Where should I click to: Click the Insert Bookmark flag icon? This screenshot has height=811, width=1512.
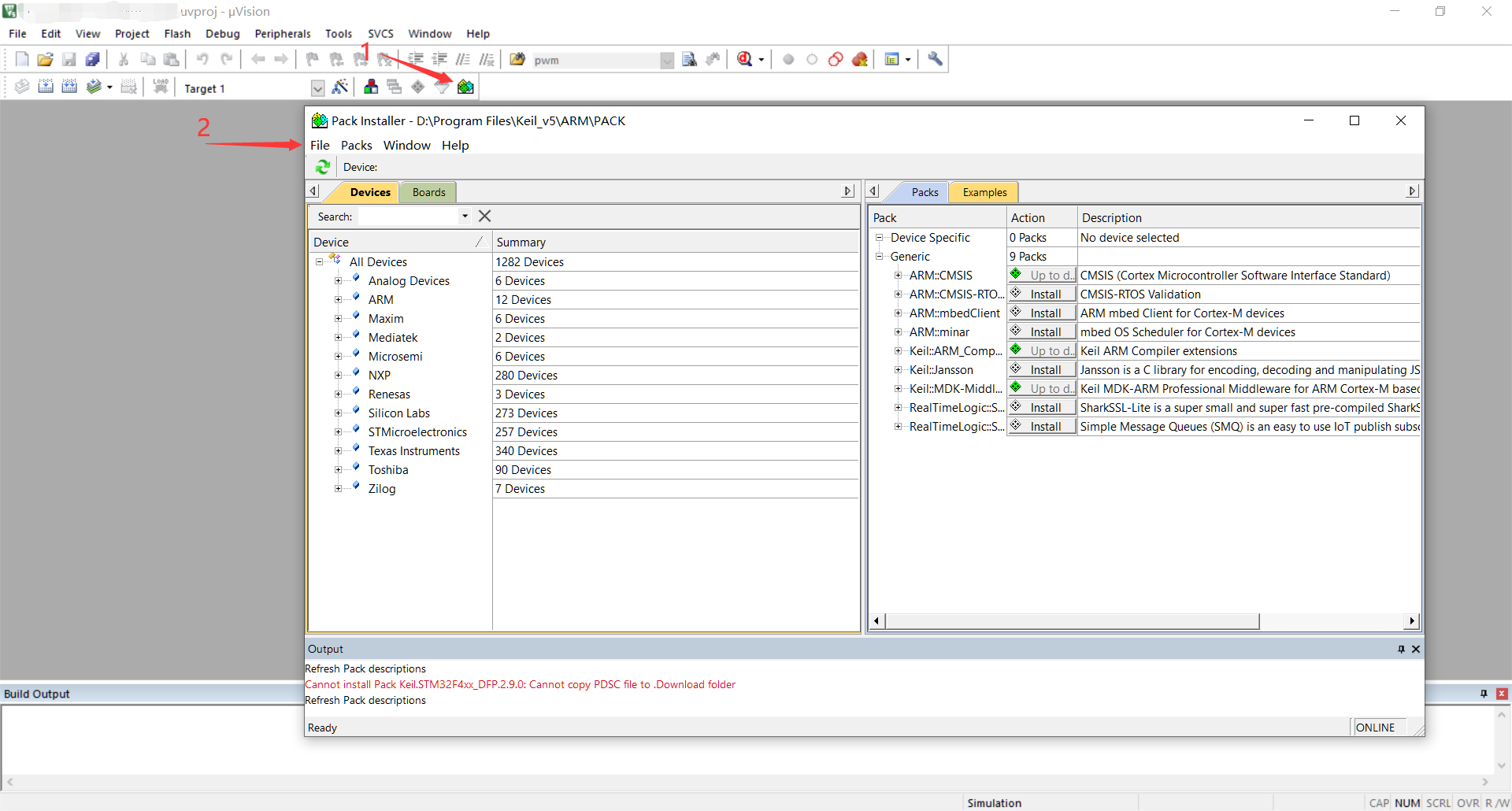pos(313,59)
